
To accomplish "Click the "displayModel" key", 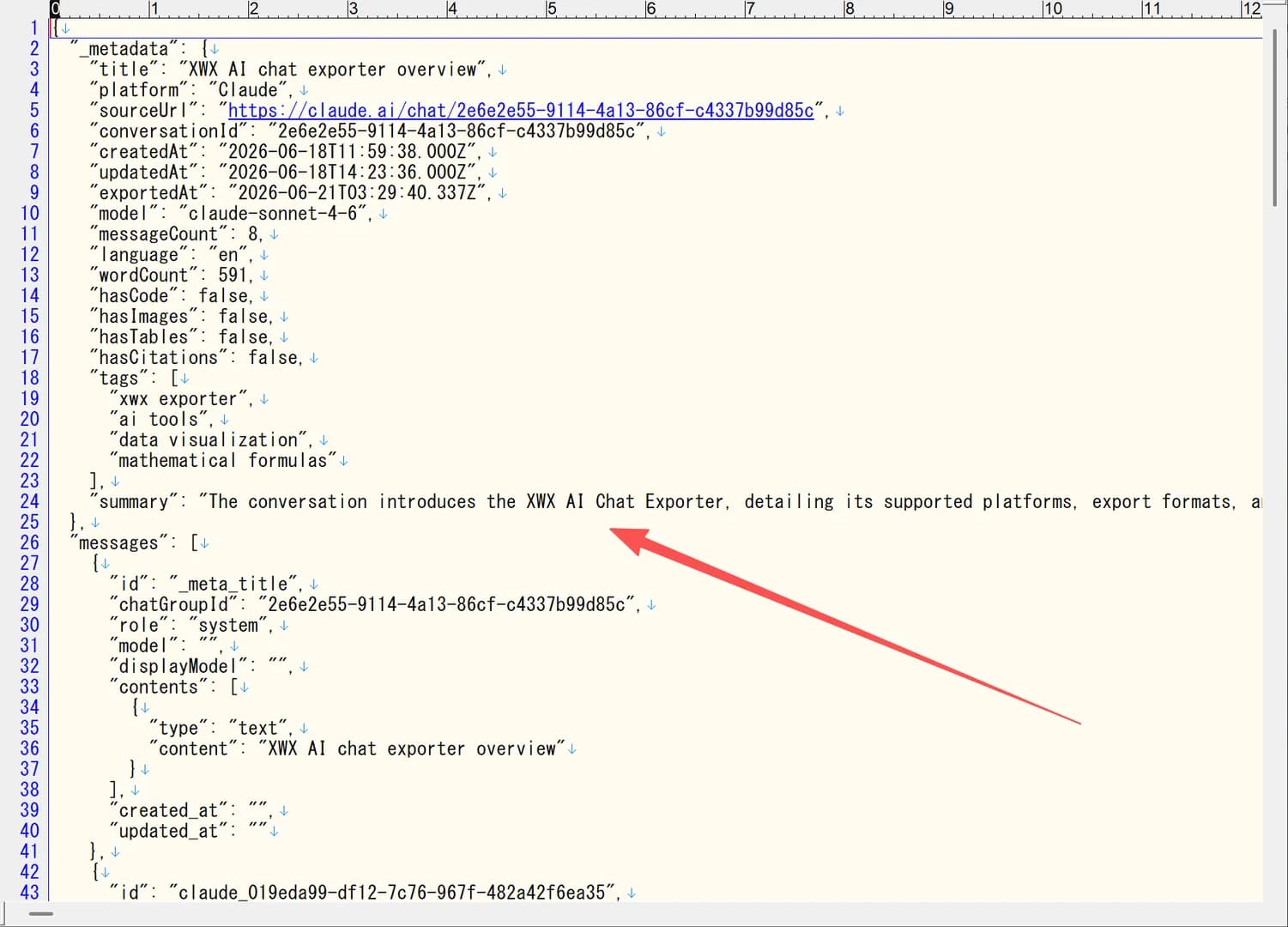I will pyautogui.click(x=178, y=667).
